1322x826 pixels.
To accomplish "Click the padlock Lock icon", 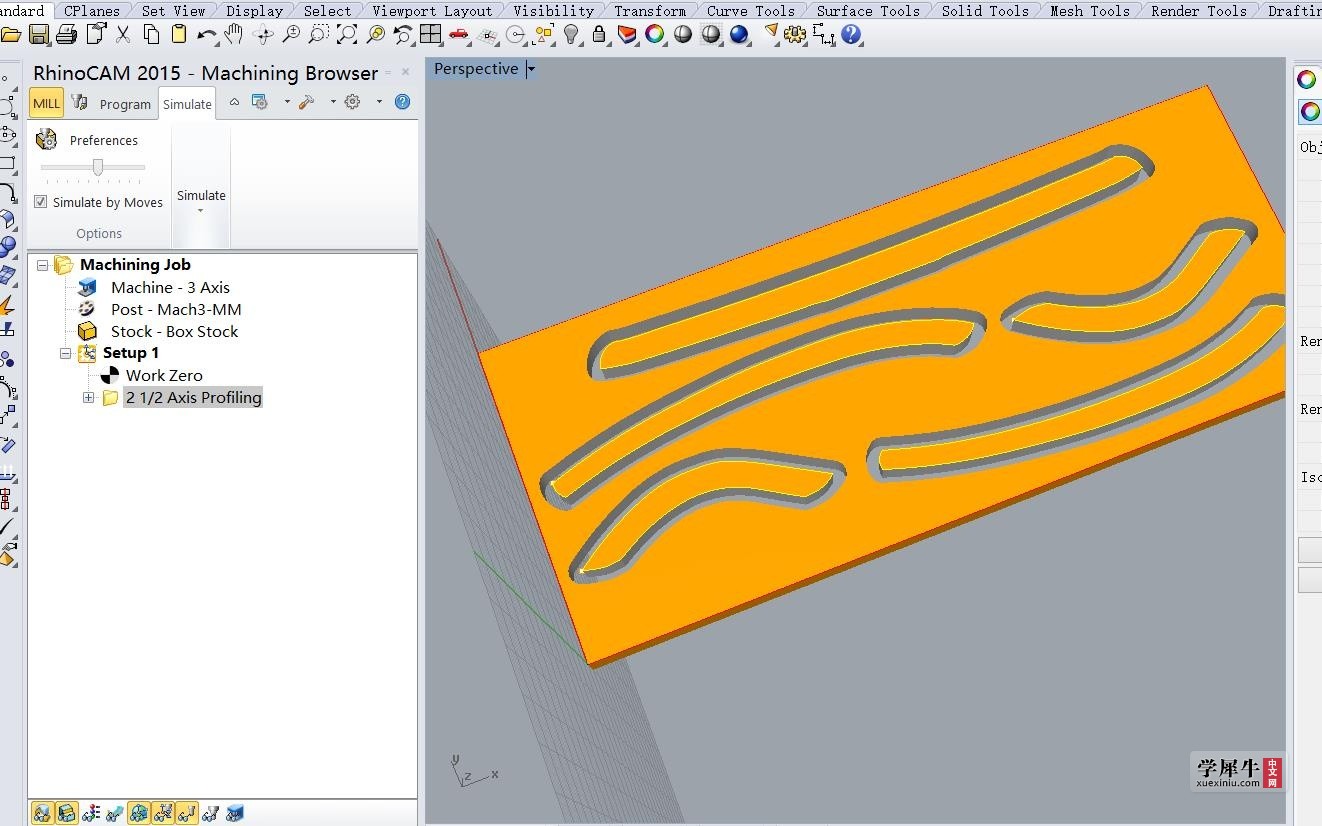I will (599, 35).
